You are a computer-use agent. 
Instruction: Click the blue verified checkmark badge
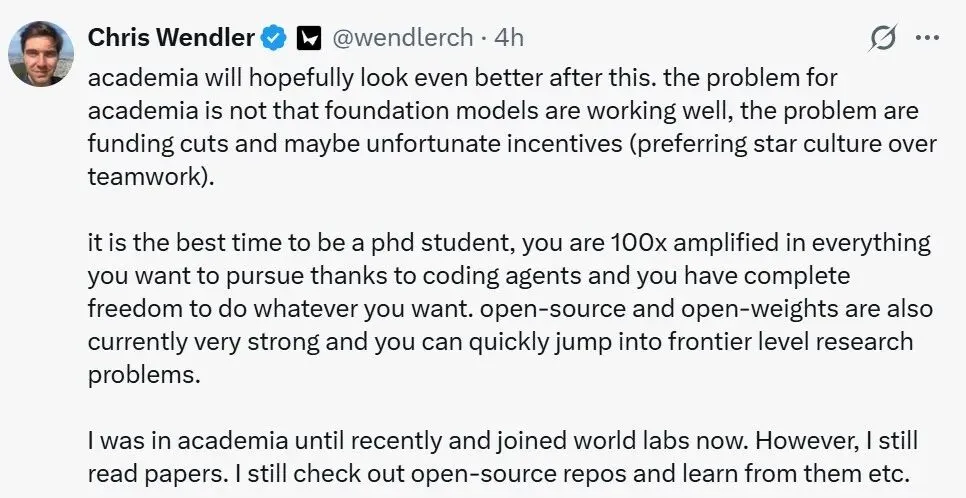click(x=274, y=38)
